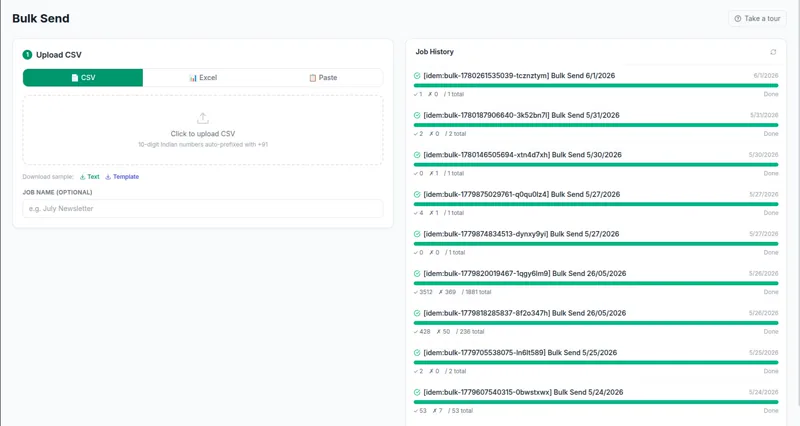Click status check icon of job bulk-1779818285837
The image size is (800, 426).
coord(417,313)
